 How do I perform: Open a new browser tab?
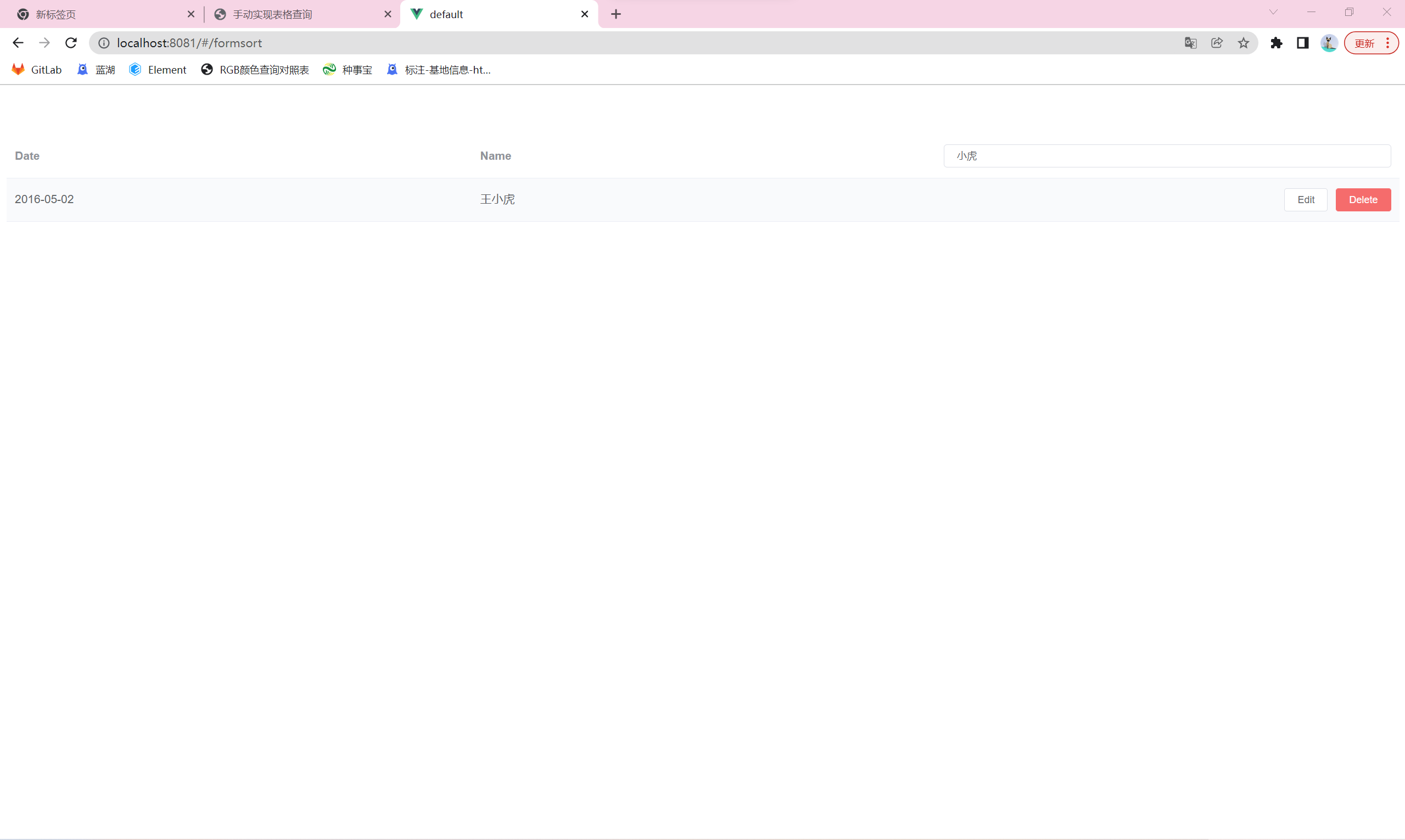tap(616, 14)
